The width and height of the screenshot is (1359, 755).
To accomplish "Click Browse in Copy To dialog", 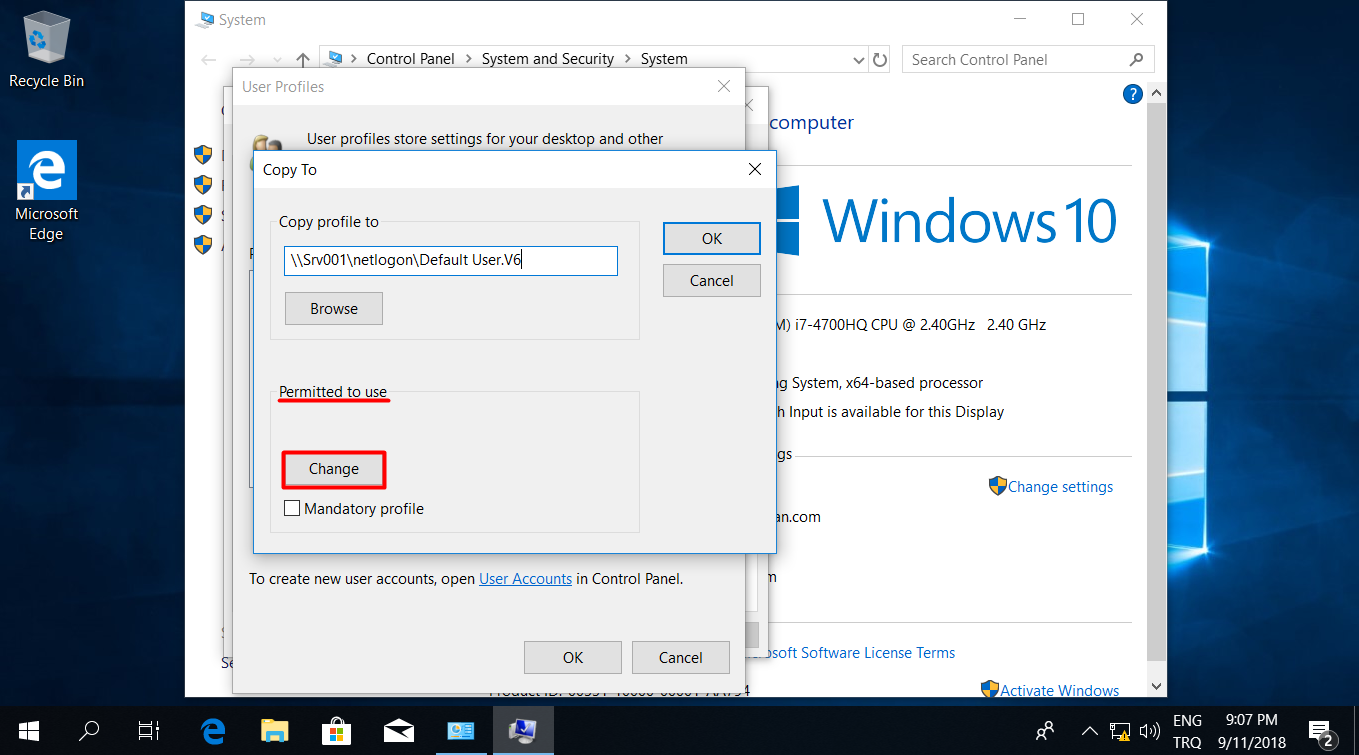I will 334,308.
